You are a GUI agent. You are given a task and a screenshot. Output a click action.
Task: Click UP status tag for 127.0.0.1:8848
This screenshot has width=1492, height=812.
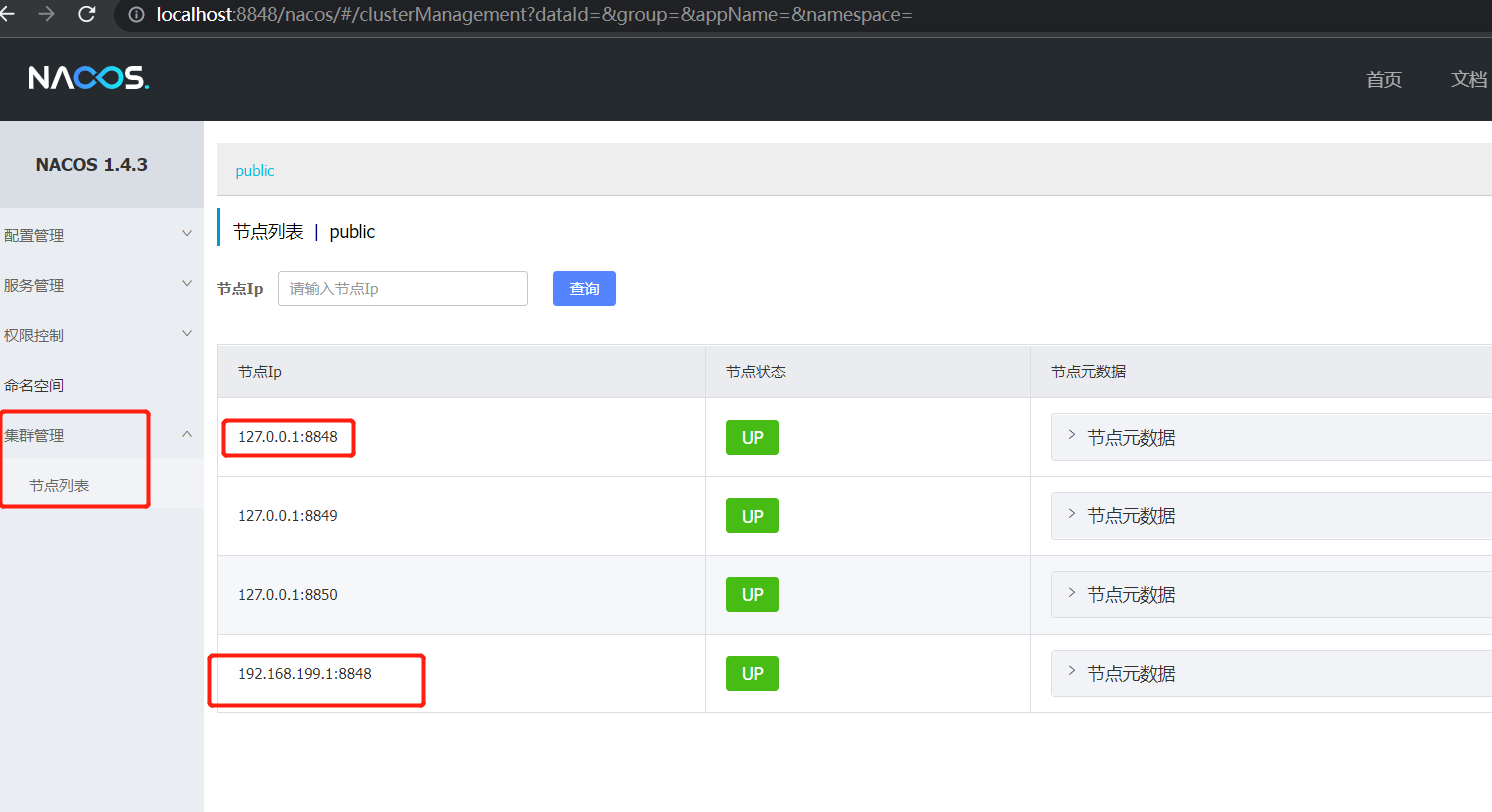(752, 437)
